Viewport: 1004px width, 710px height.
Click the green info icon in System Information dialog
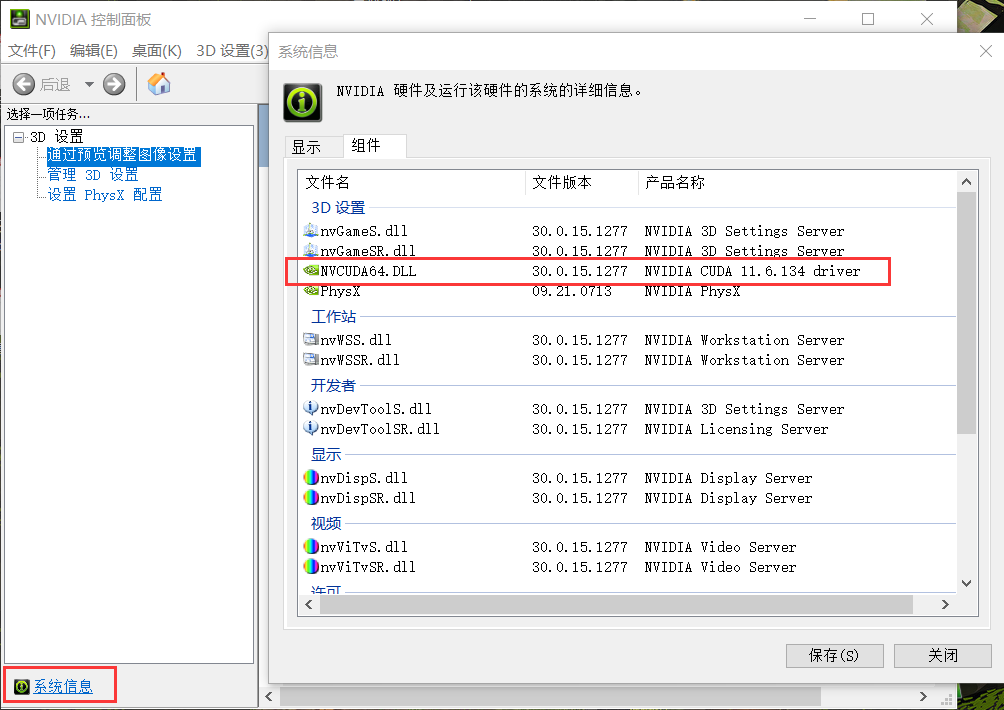[x=302, y=102]
